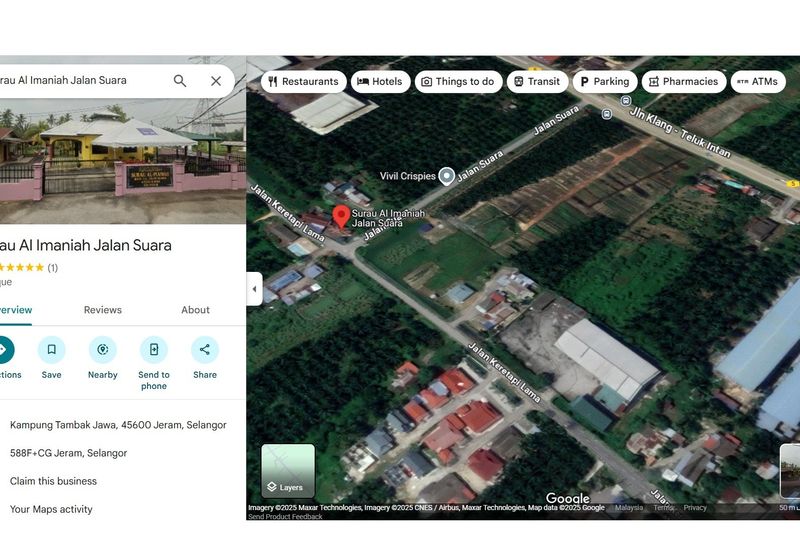The height and width of the screenshot is (552, 800).
Task: Switch to the Reviews tab
Action: tap(103, 310)
